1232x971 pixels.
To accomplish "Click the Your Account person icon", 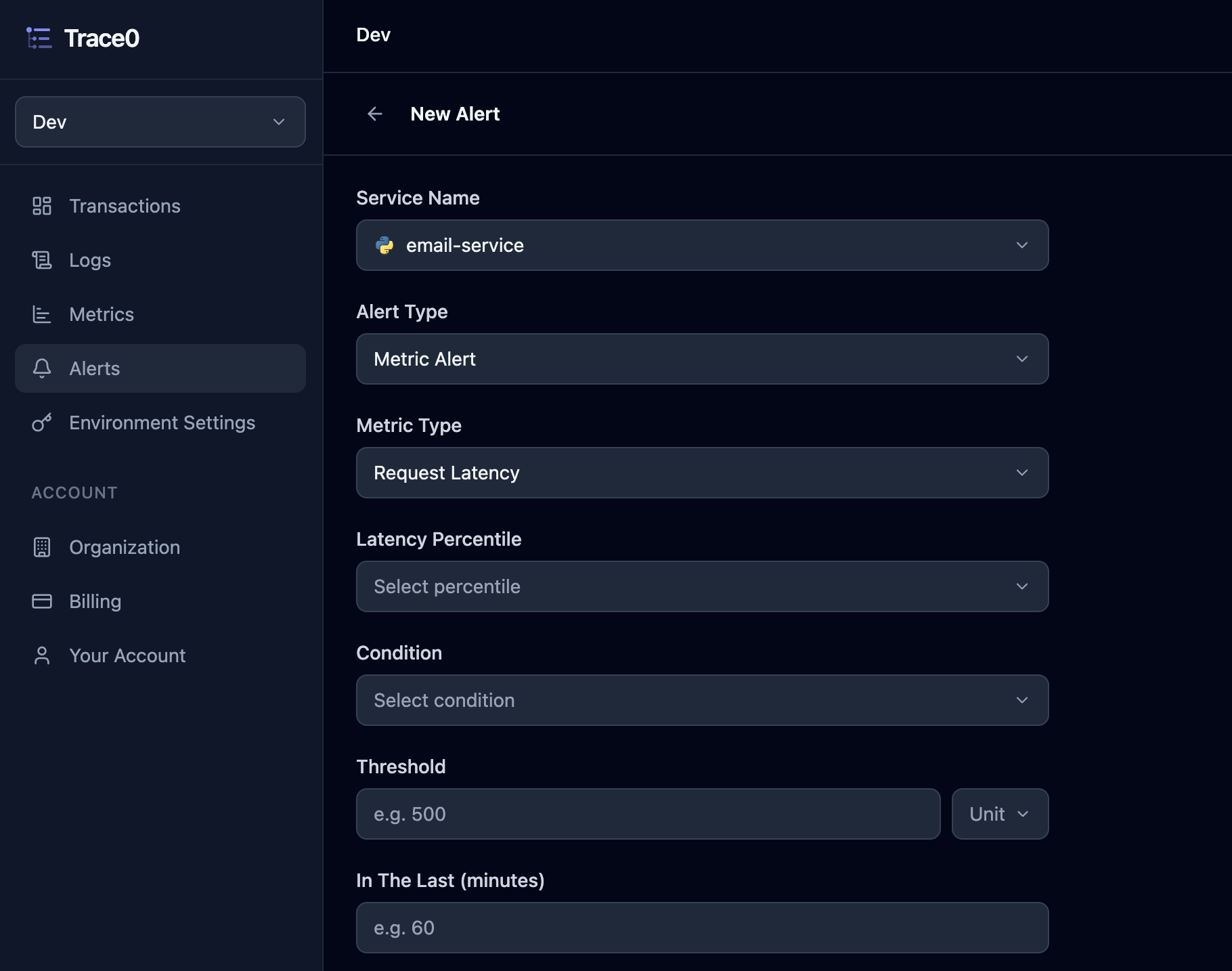I will 42,655.
